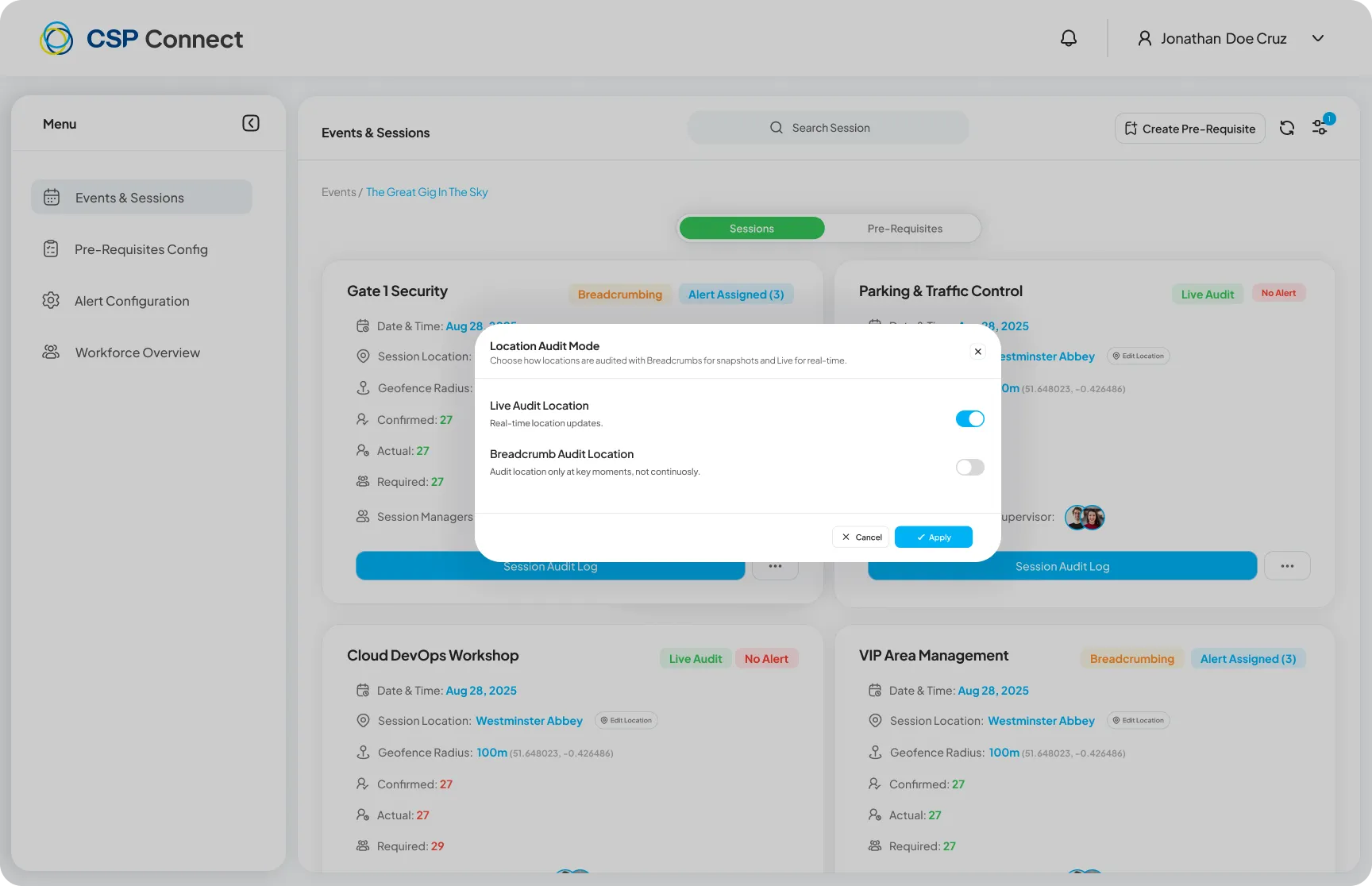Click location pin icon in VIP Area Management
This screenshot has width=1372, height=886.
pyautogui.click(x=875, y=721)
